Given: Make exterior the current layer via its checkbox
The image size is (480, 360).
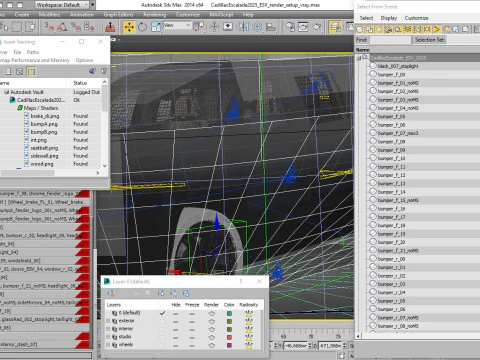Looking at the screenshot, I should click(162, 321).
